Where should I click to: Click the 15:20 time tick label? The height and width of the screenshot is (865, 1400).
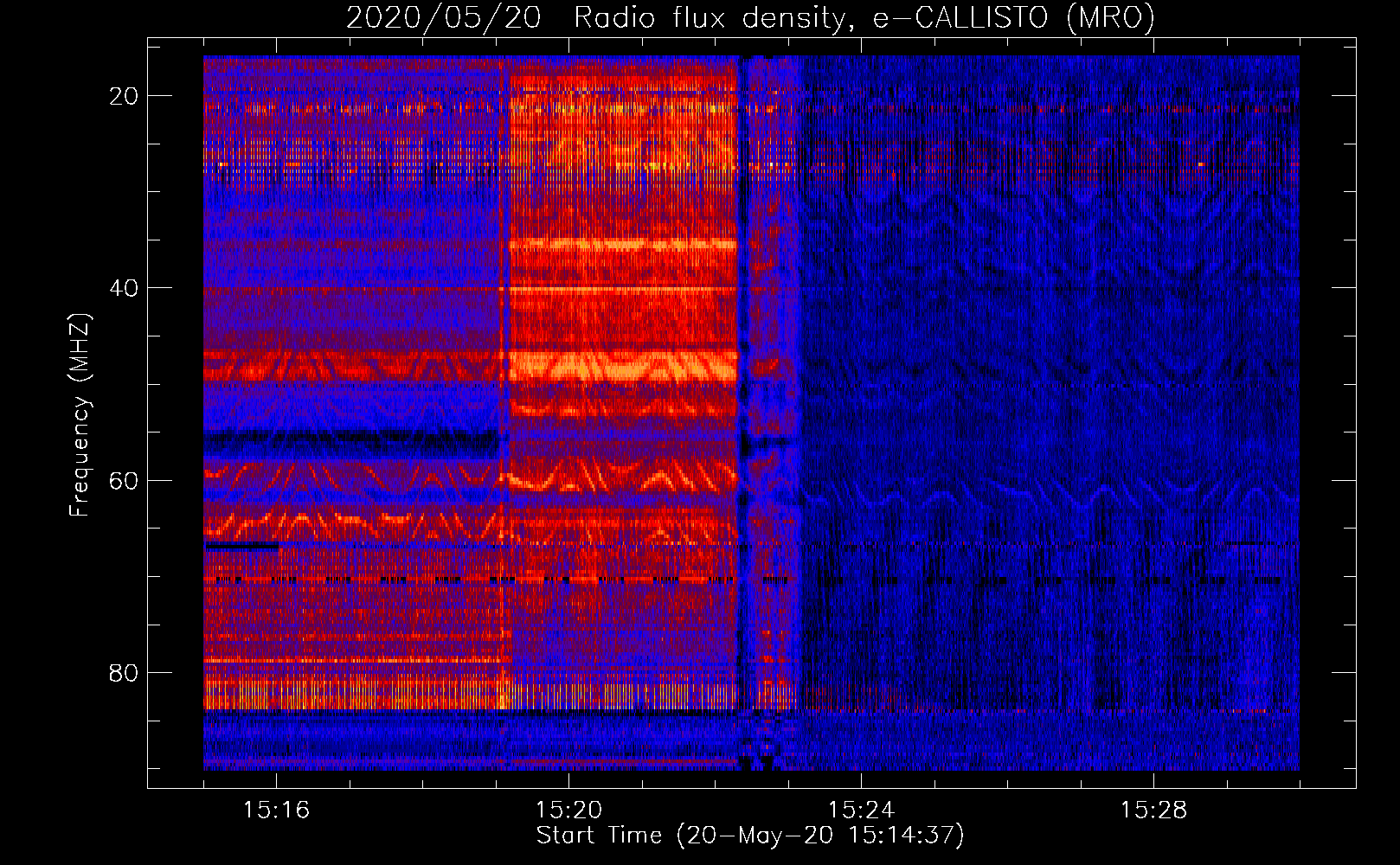pyautogui.click(x=568, y=810)
